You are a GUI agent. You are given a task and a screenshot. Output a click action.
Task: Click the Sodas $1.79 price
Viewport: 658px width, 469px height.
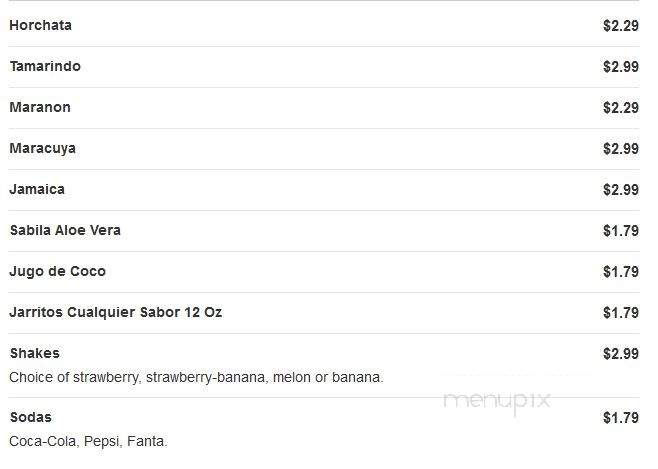(x=621, y=418)
